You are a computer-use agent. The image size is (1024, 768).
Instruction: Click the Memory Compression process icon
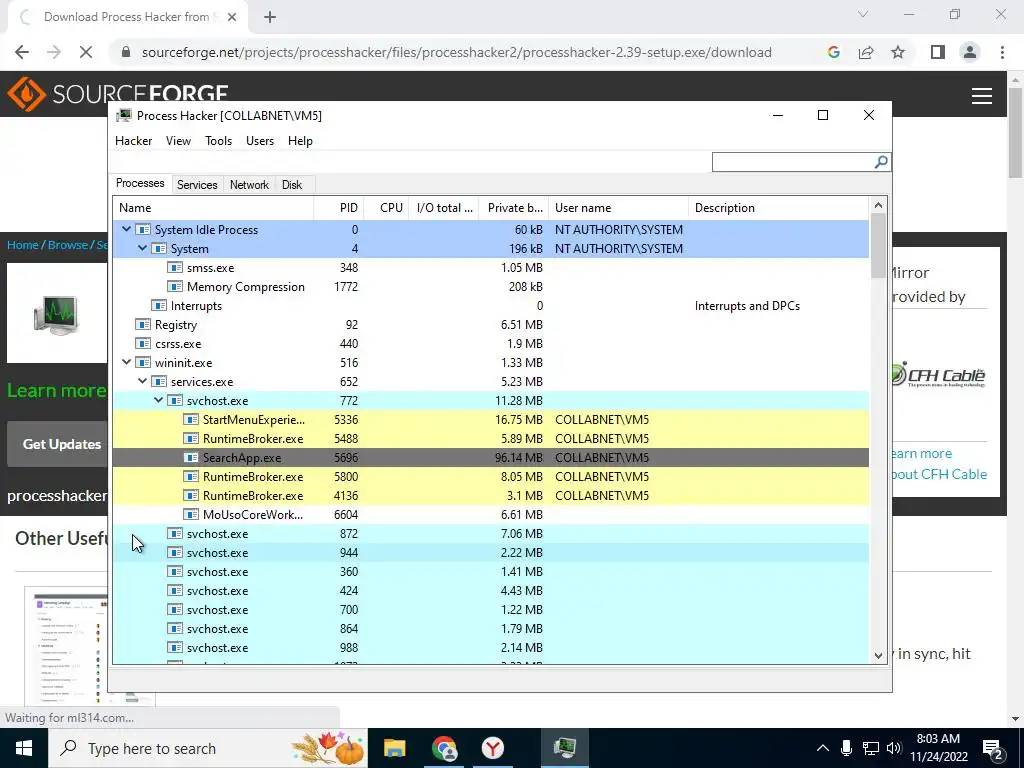click(174, 287)
